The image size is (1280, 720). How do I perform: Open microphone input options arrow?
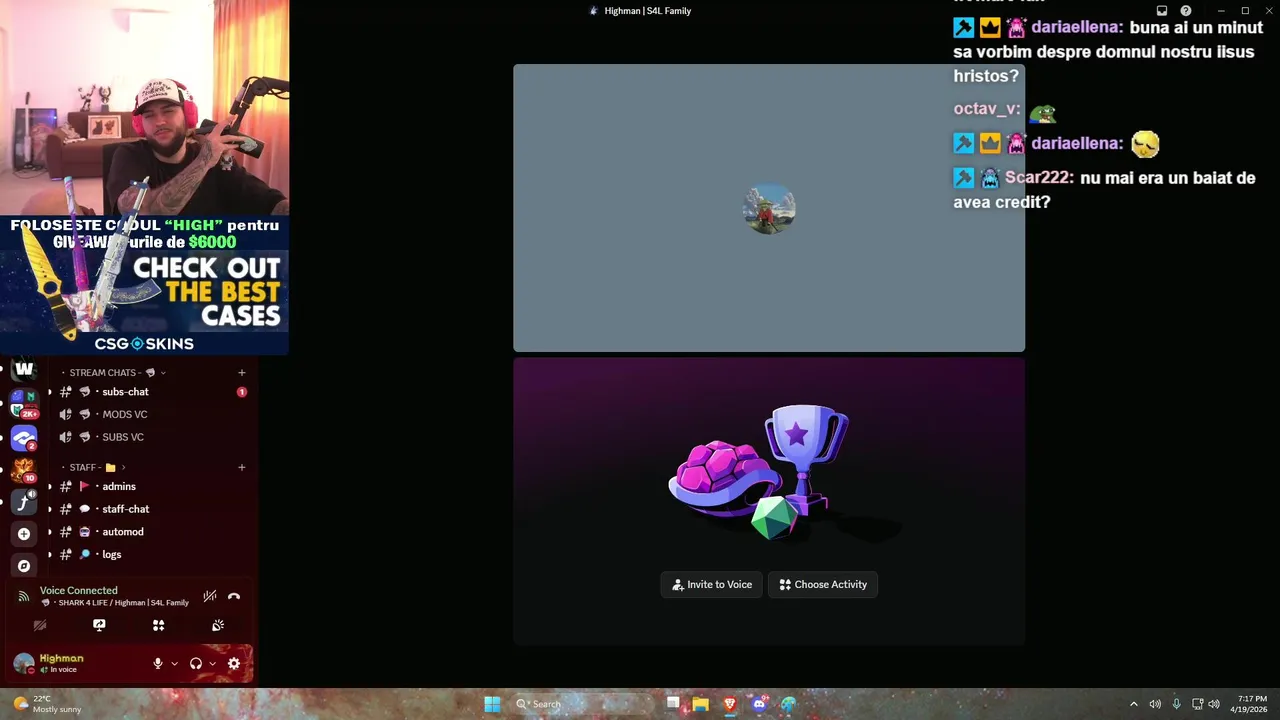(x=174, y=663)
